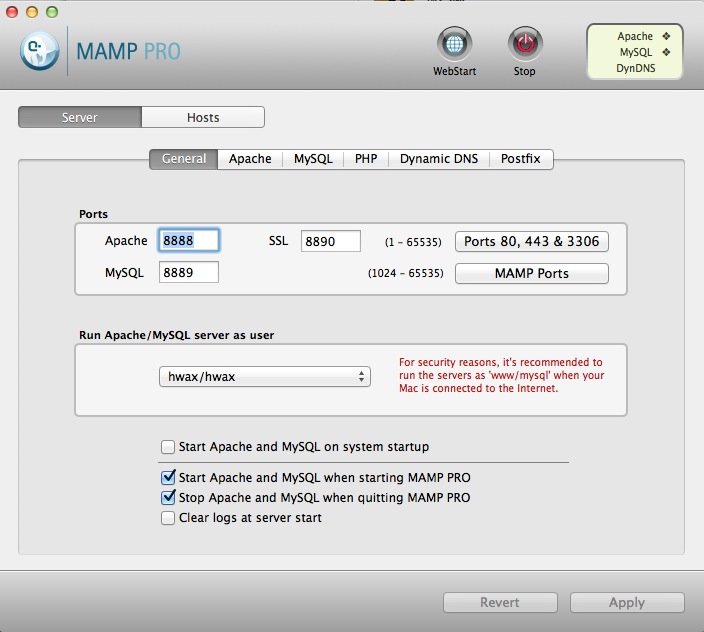Click the Apache status indicator diamond

pyautogui.click(x=666, y=36)
